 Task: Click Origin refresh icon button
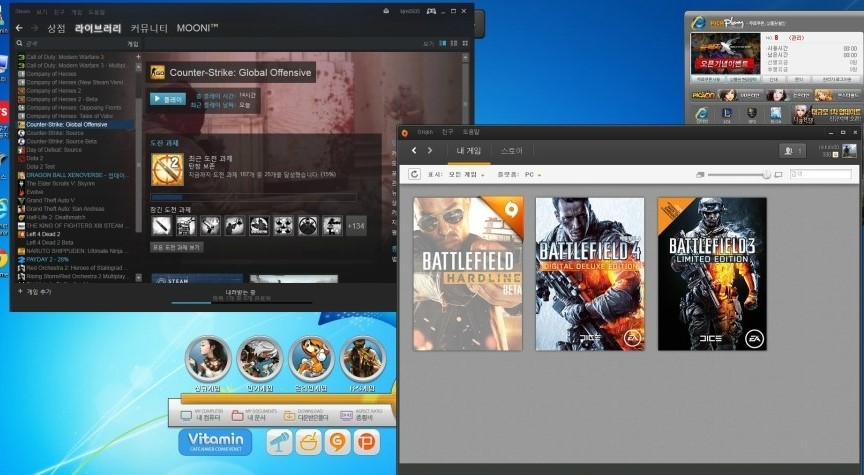coord(414,174)
